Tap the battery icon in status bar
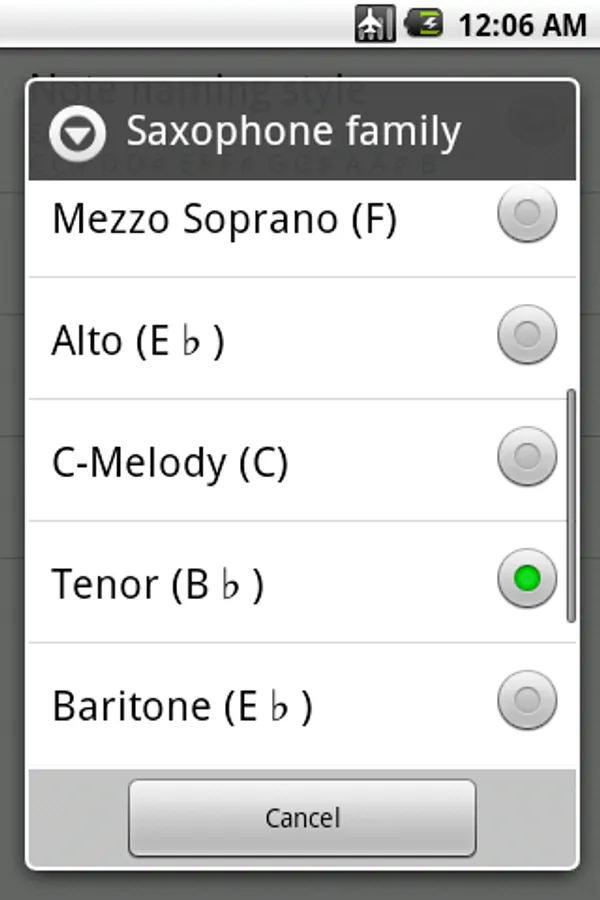600x900 pixels. pos(423,23)
